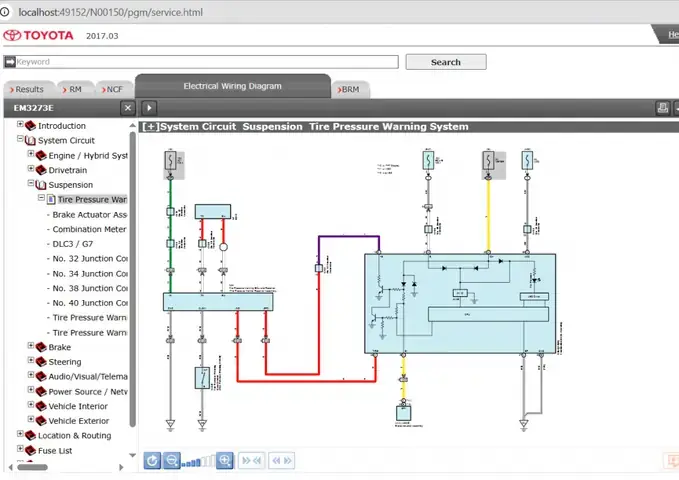Image resolution: width=679 pixels, height=480 pixels.
Task: Open the NCF tab
Action: [x=114, y=89]
